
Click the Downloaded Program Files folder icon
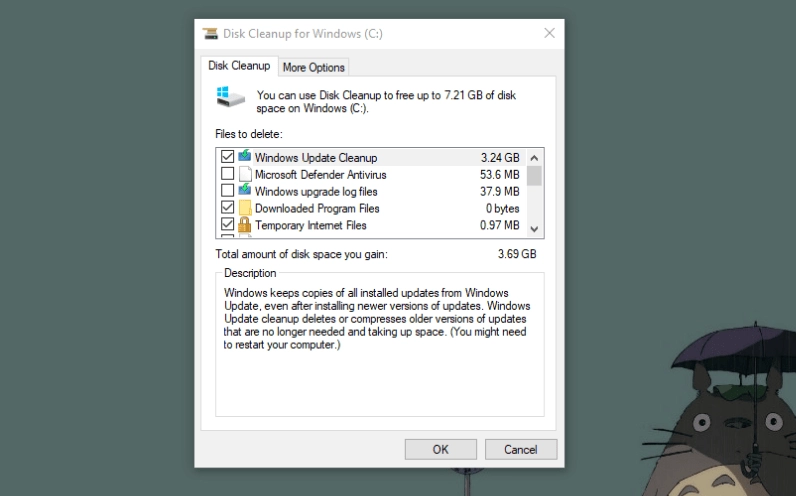click(244, 208)
